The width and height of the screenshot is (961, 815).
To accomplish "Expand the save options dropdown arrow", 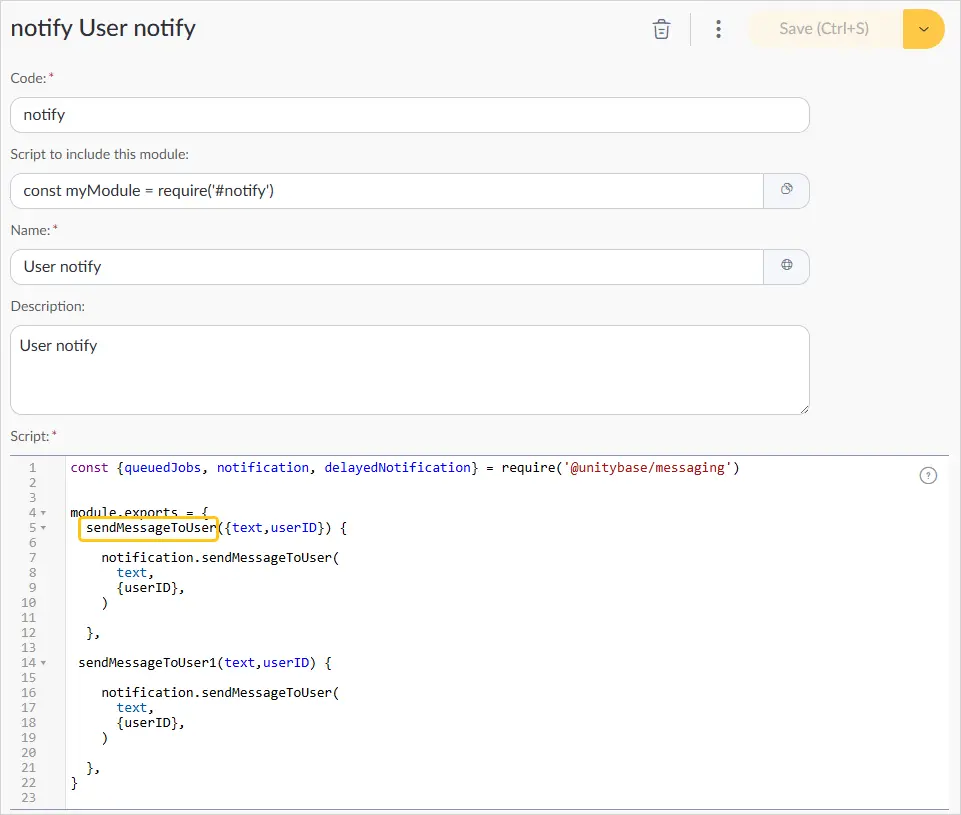I will [x=924, y=29].
